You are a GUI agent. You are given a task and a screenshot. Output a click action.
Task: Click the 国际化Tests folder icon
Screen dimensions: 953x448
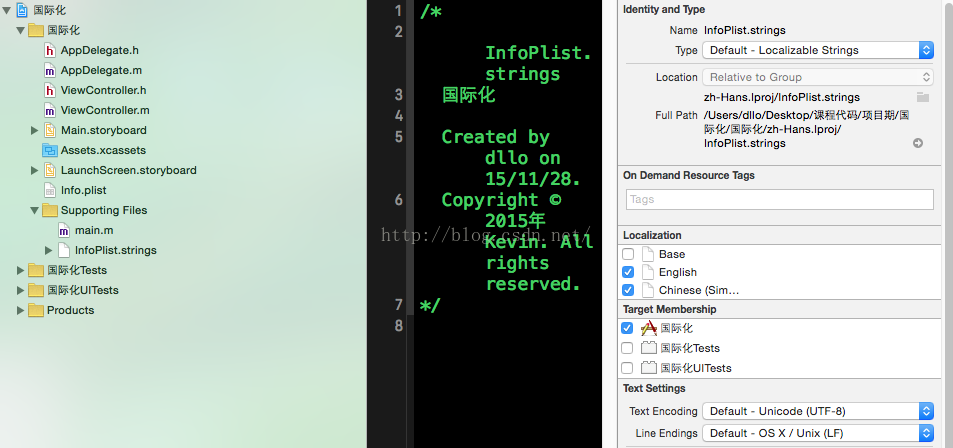(x=36, y=270)
